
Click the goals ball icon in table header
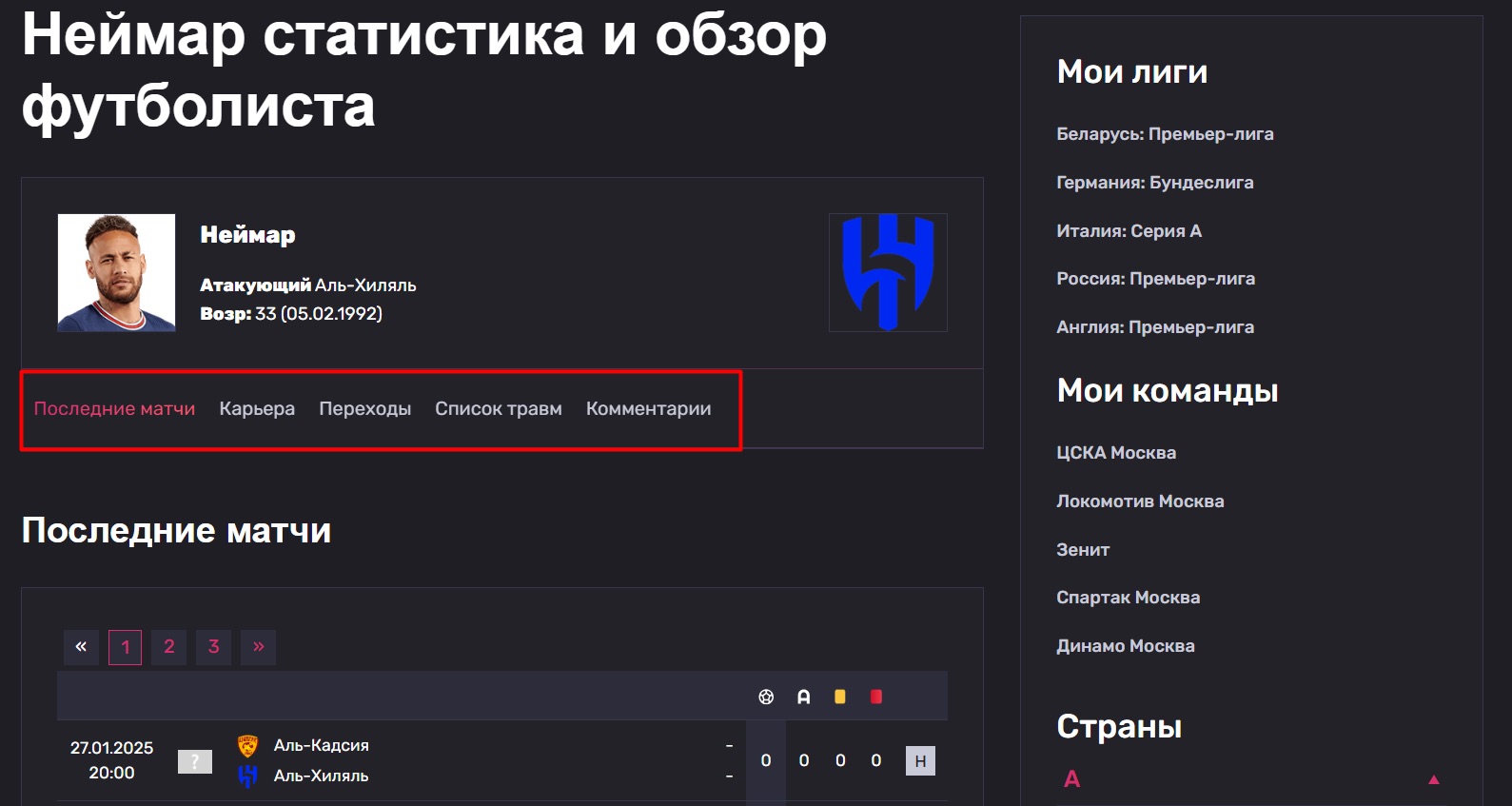click(766, 698)
